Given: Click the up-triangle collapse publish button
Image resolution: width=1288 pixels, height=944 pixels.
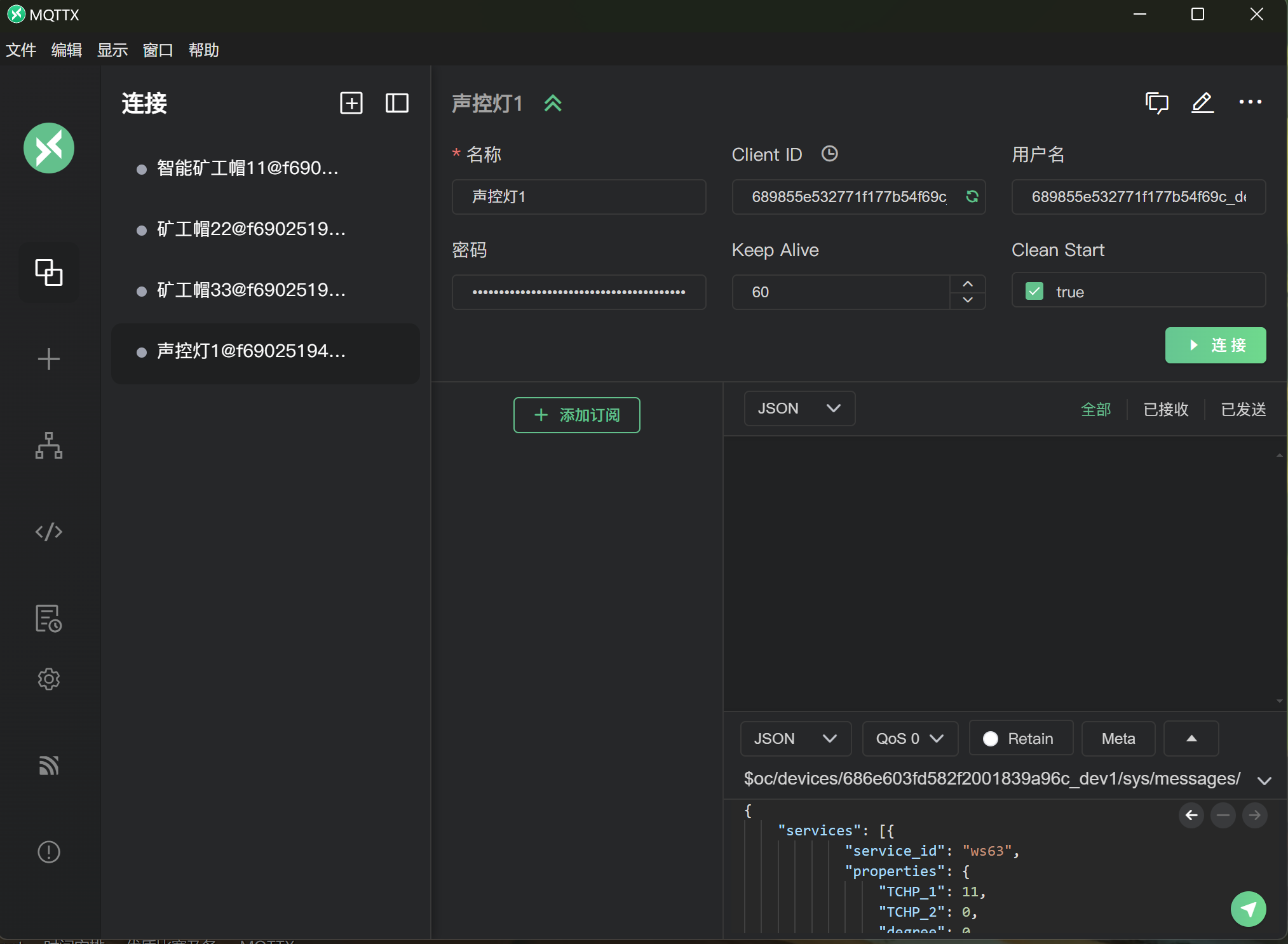Looking at the screenshot, I should click(1191, 738).
